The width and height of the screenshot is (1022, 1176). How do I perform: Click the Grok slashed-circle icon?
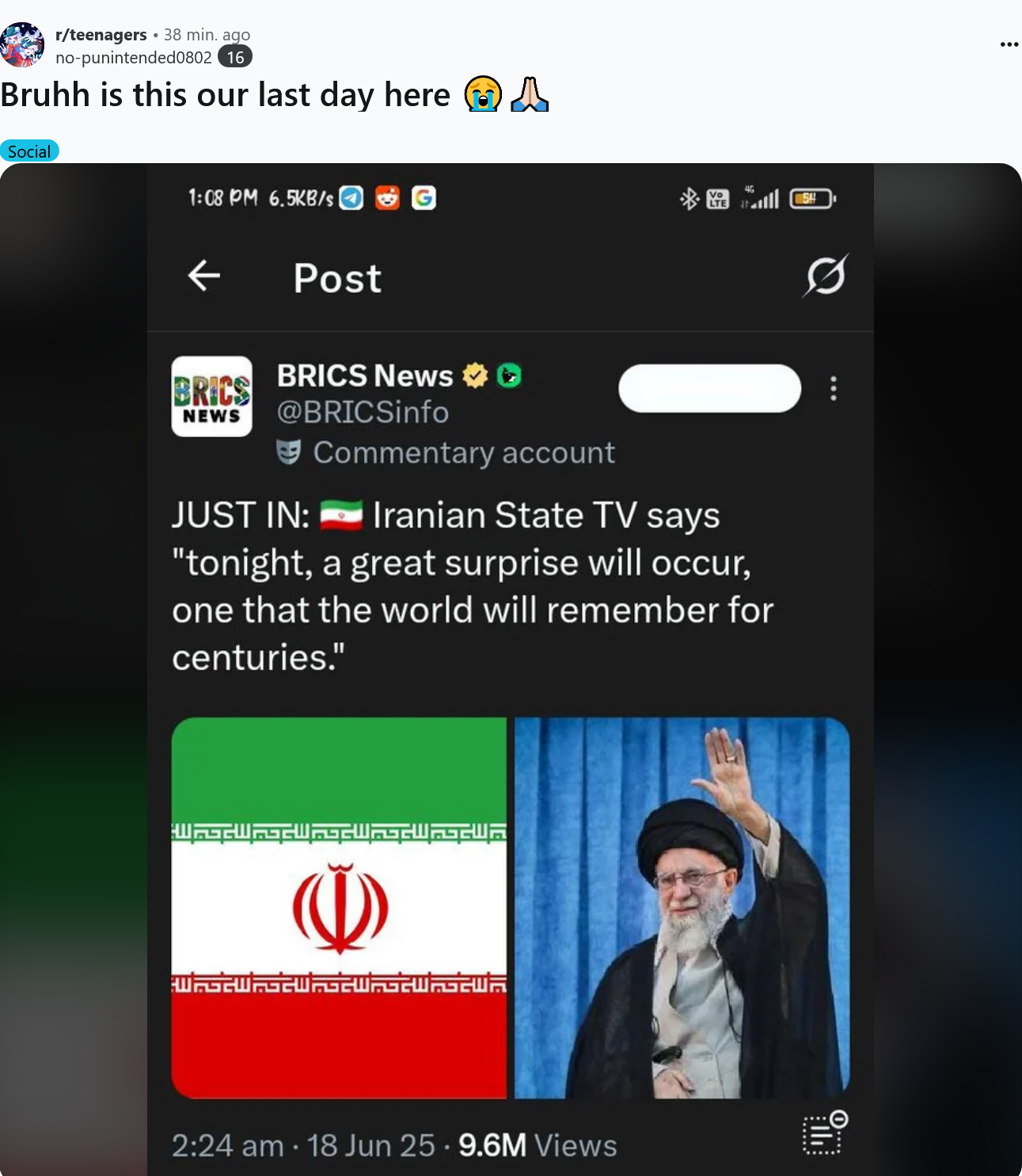826,276
